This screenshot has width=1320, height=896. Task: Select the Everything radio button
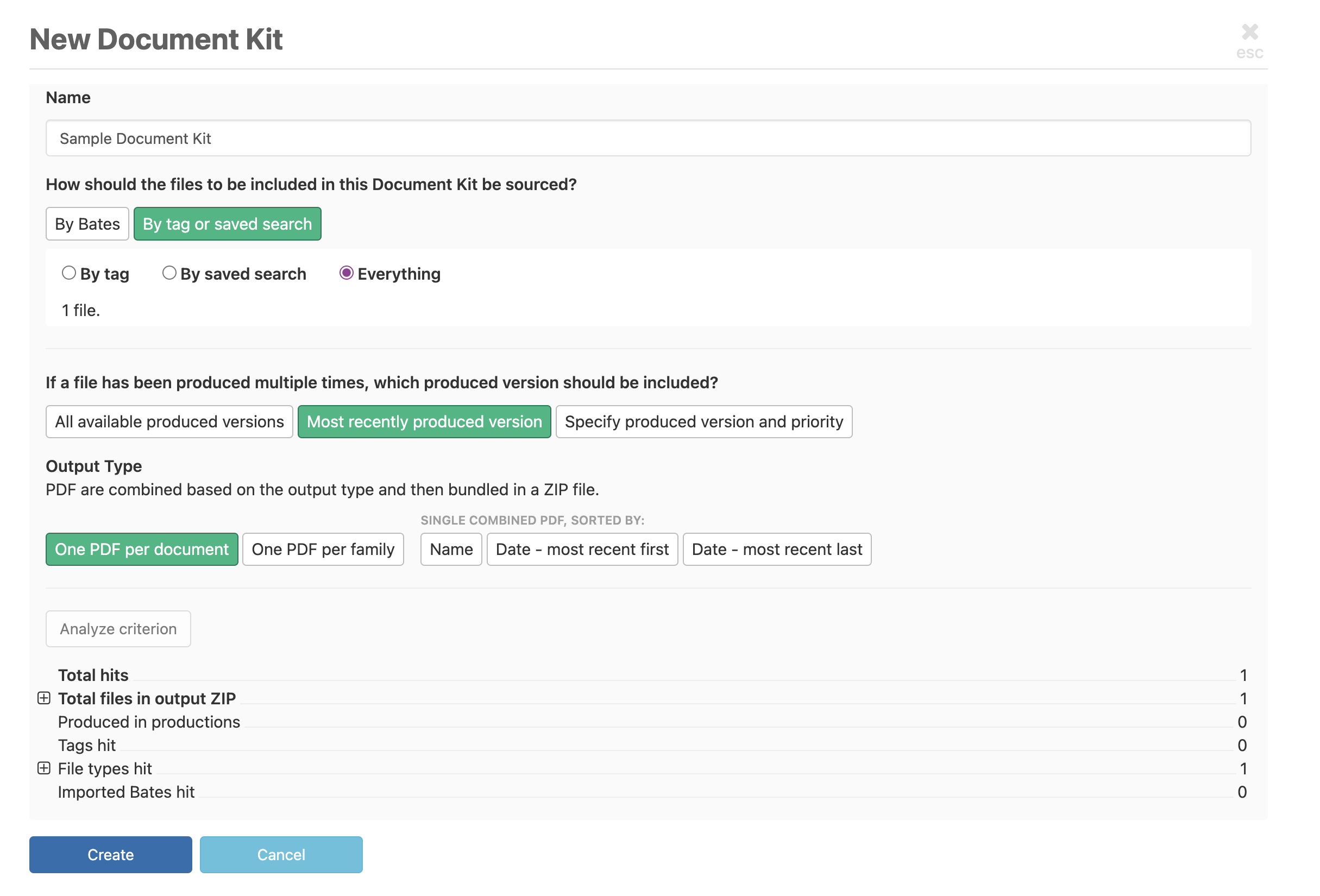pyautogui.click(x=346, y=273)
